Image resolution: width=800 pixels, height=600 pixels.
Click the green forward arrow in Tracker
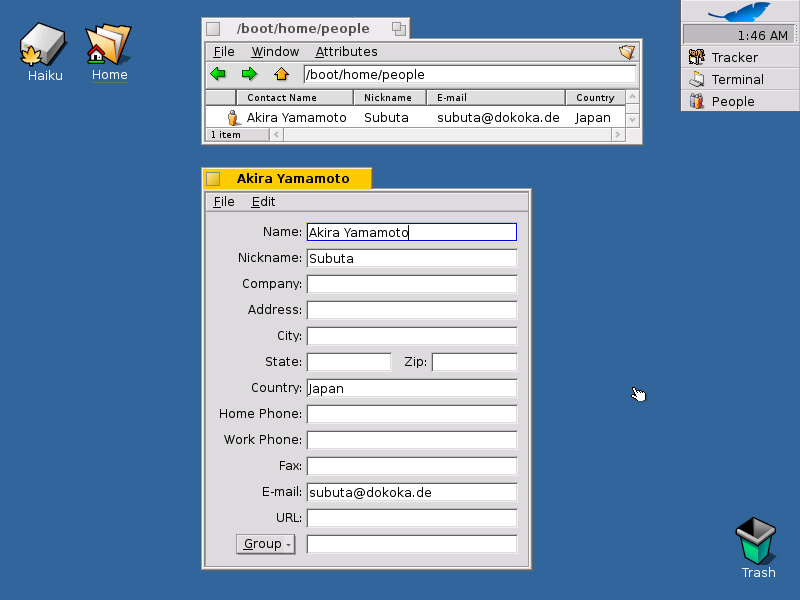(x=249, y=74)
